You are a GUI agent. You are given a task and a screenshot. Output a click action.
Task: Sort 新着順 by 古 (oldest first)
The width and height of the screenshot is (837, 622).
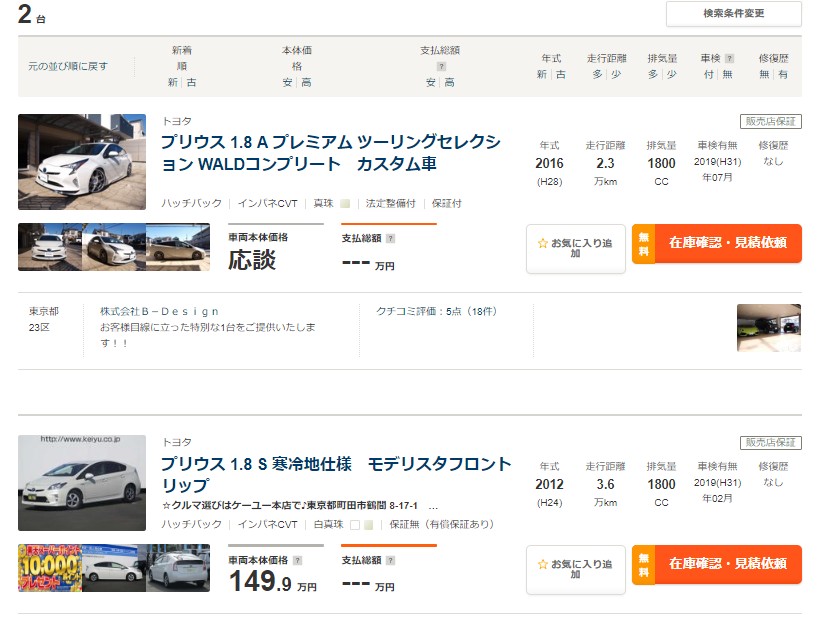[192, 82]
